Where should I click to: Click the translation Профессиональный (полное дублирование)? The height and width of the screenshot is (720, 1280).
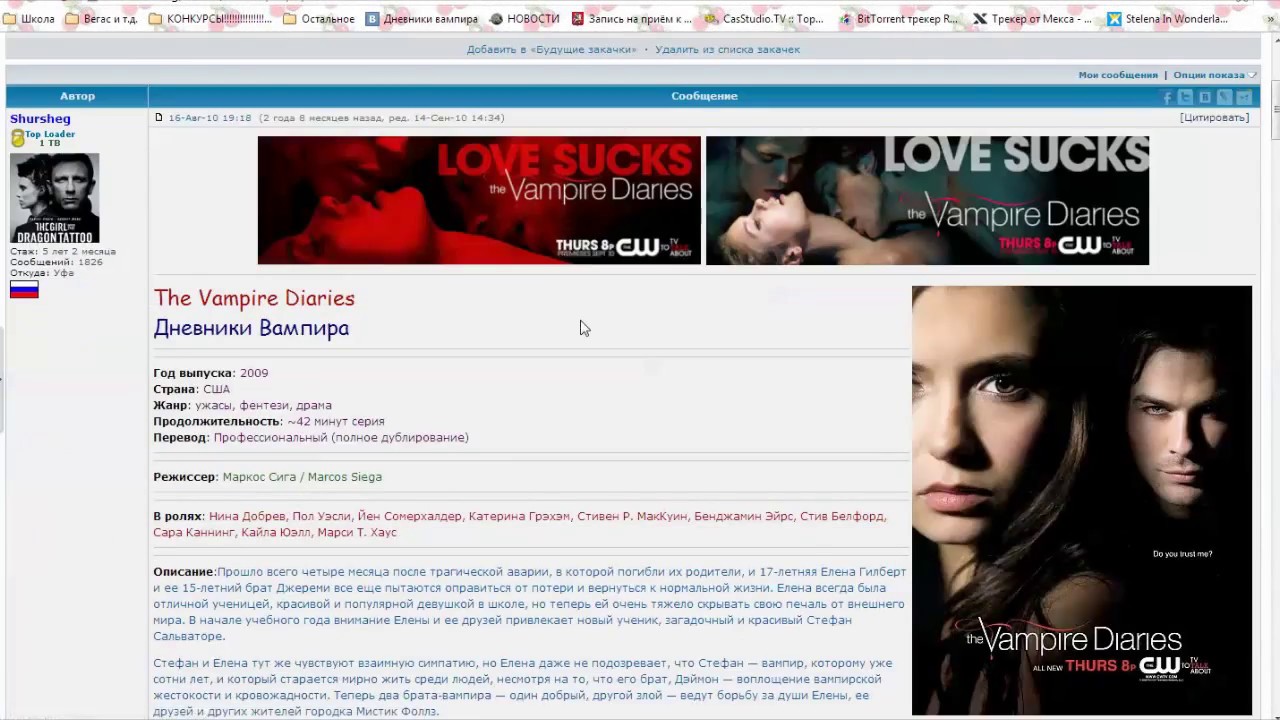341,437
